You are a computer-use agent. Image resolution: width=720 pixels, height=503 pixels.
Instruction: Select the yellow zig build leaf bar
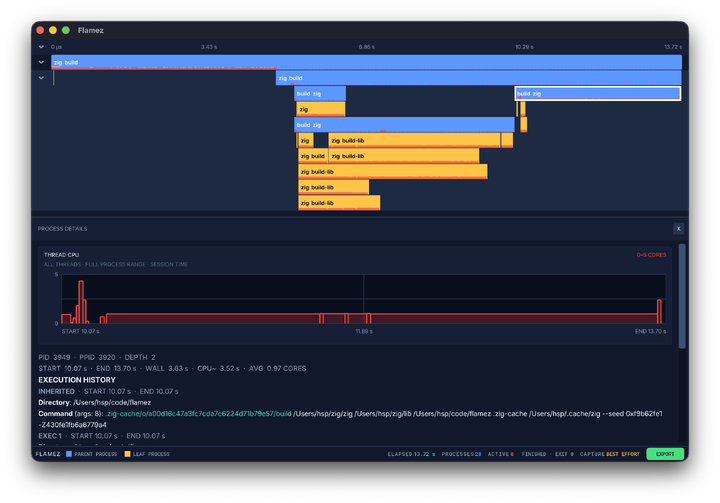pyautogui.click(x=313, y=156)
